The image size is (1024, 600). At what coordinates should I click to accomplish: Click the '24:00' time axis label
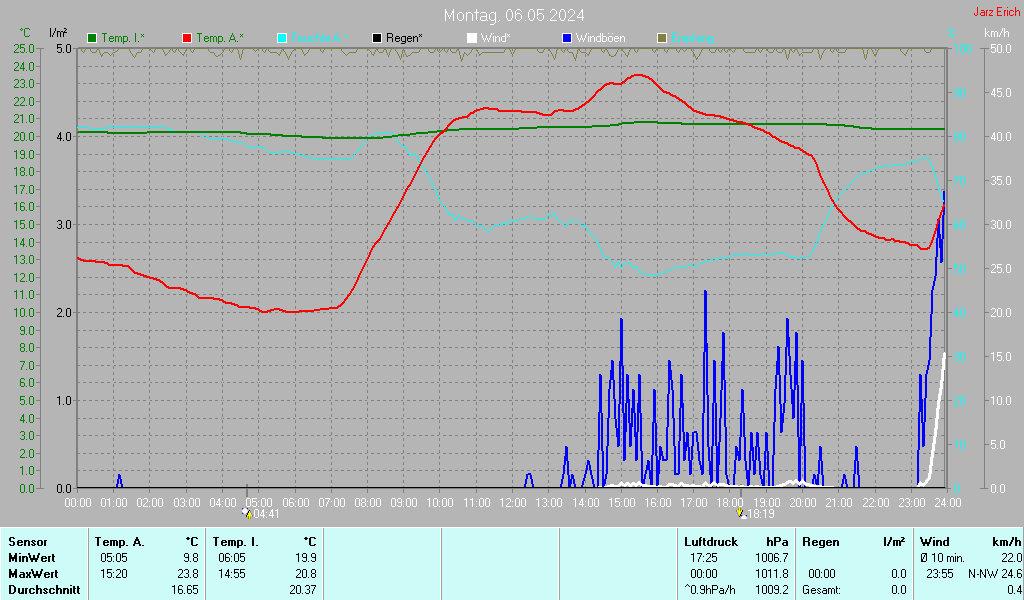point(948,503)
